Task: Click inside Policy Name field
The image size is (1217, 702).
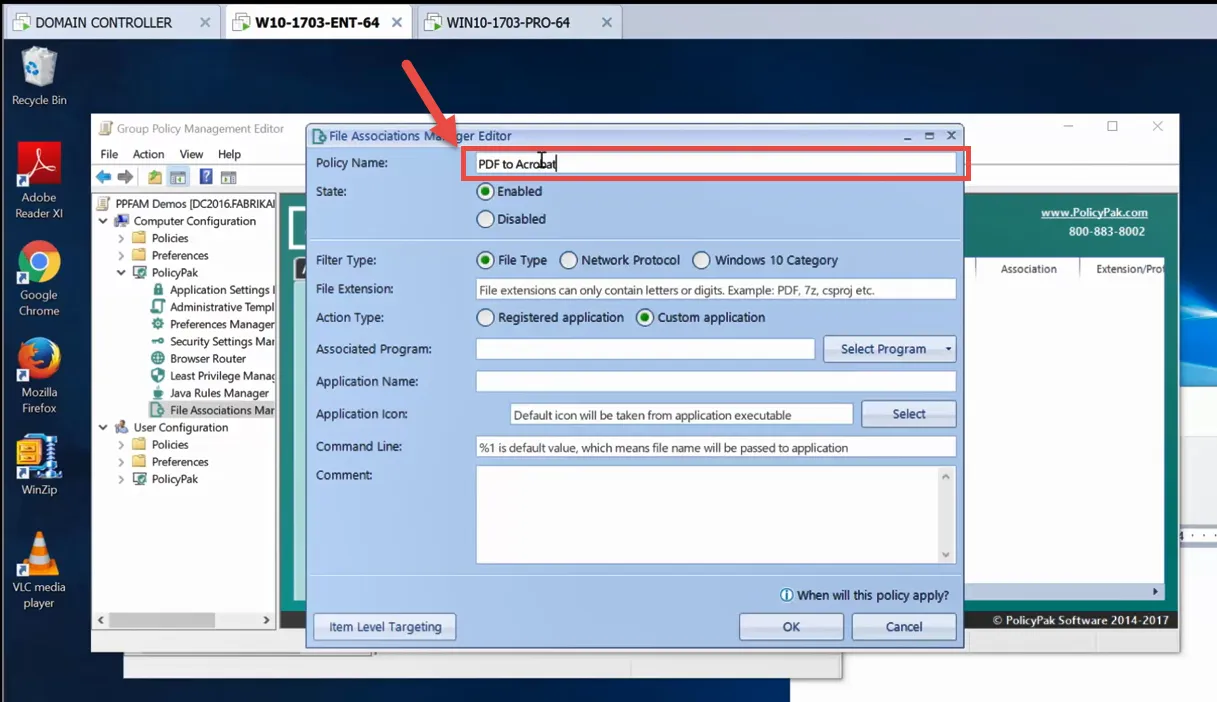Action: point(715,163)
